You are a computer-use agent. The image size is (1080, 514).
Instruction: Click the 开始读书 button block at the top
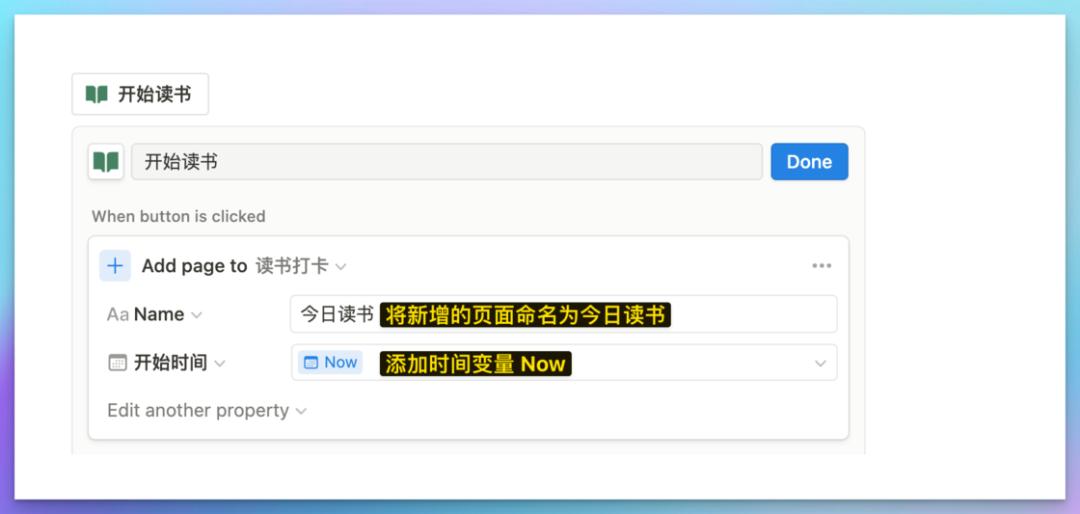coord(140,94)
